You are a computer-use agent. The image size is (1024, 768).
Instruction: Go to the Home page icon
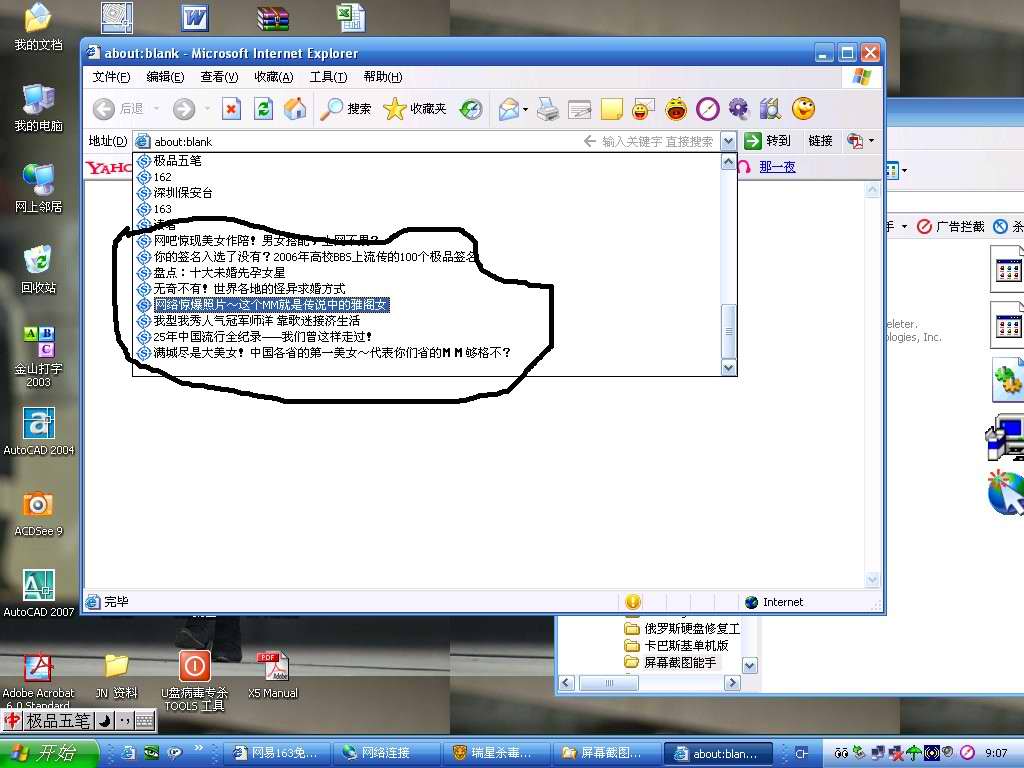(x=295, y=109)
